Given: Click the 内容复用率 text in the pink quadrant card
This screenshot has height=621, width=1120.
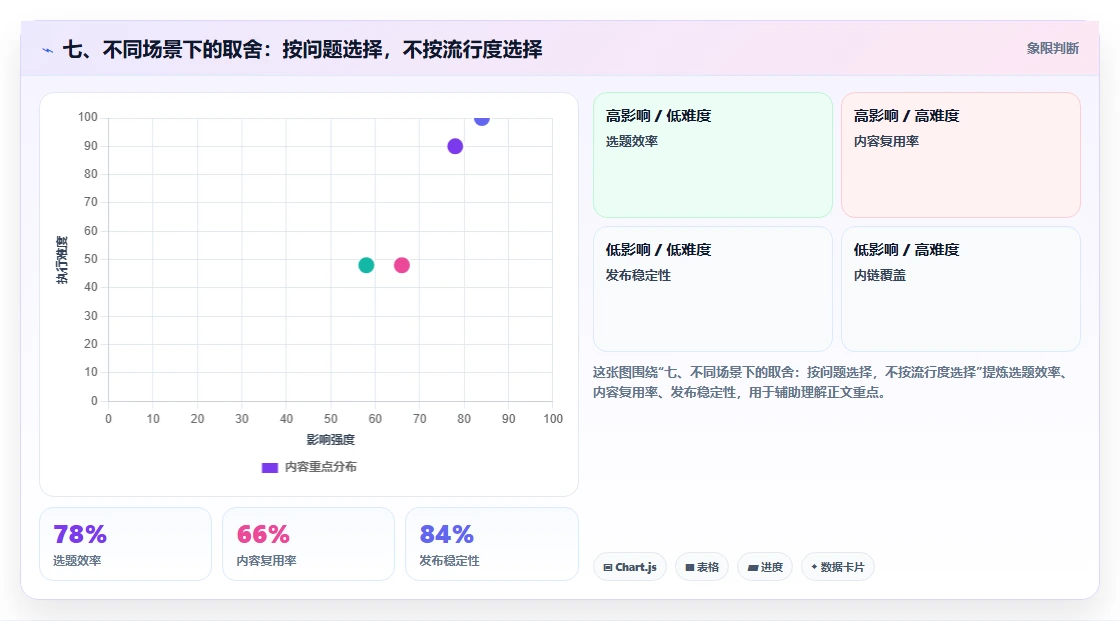Looking at the screenshot, I should point(886,141).
